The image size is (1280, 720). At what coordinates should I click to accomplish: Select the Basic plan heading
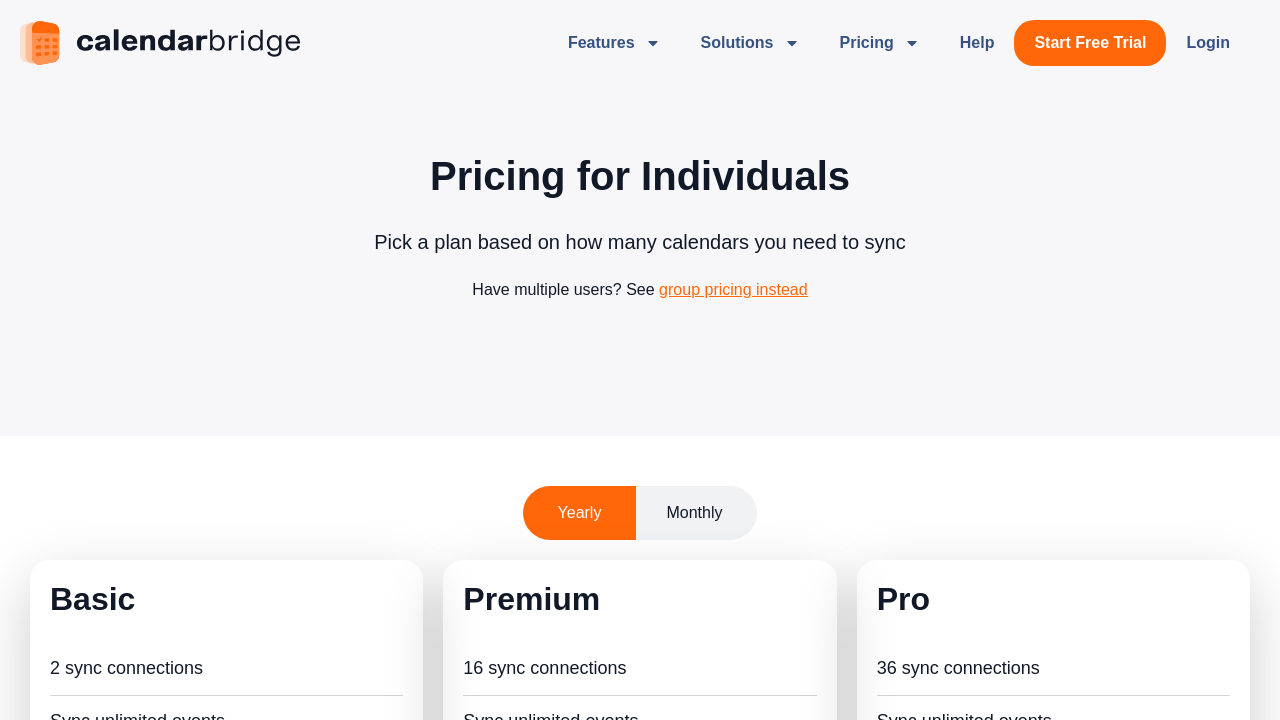92,599
